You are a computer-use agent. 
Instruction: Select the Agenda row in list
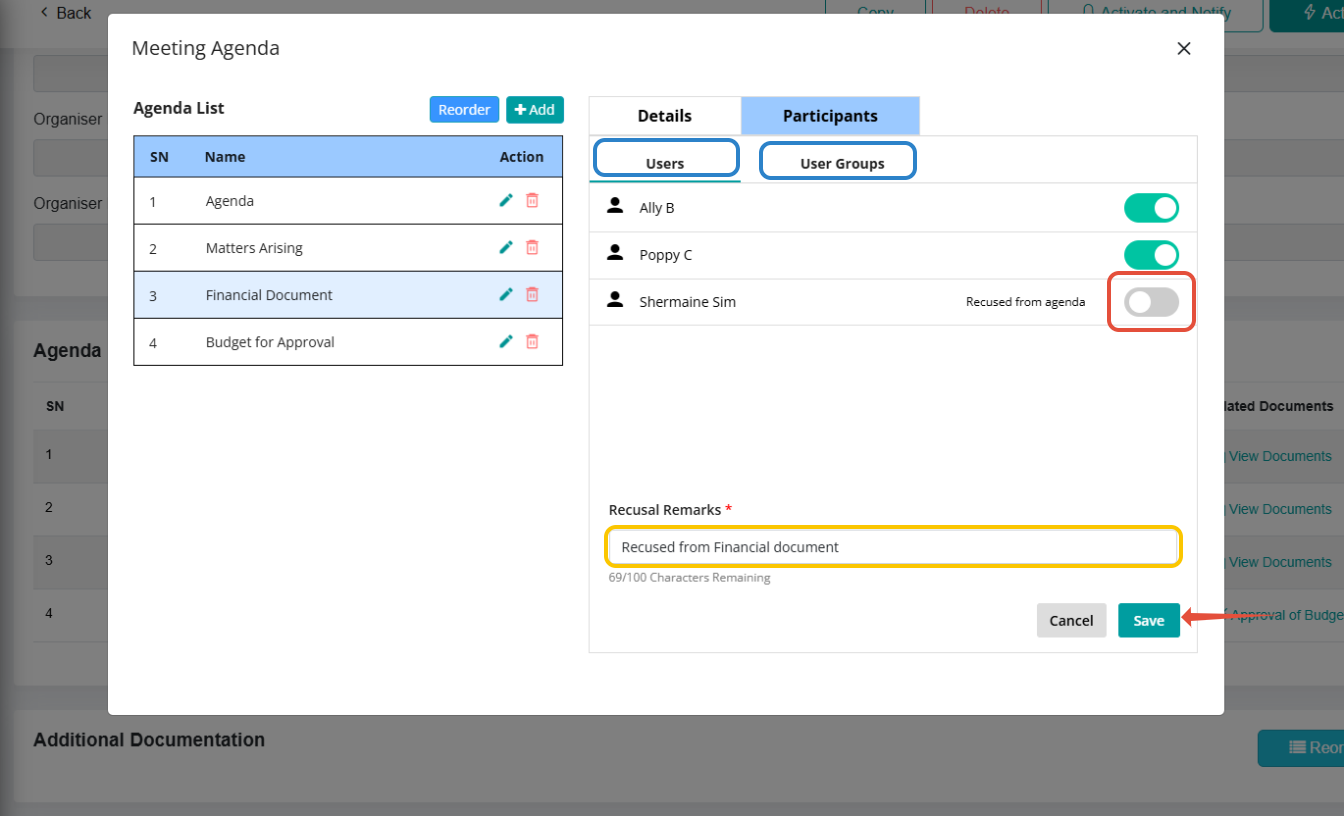point(348,201)
